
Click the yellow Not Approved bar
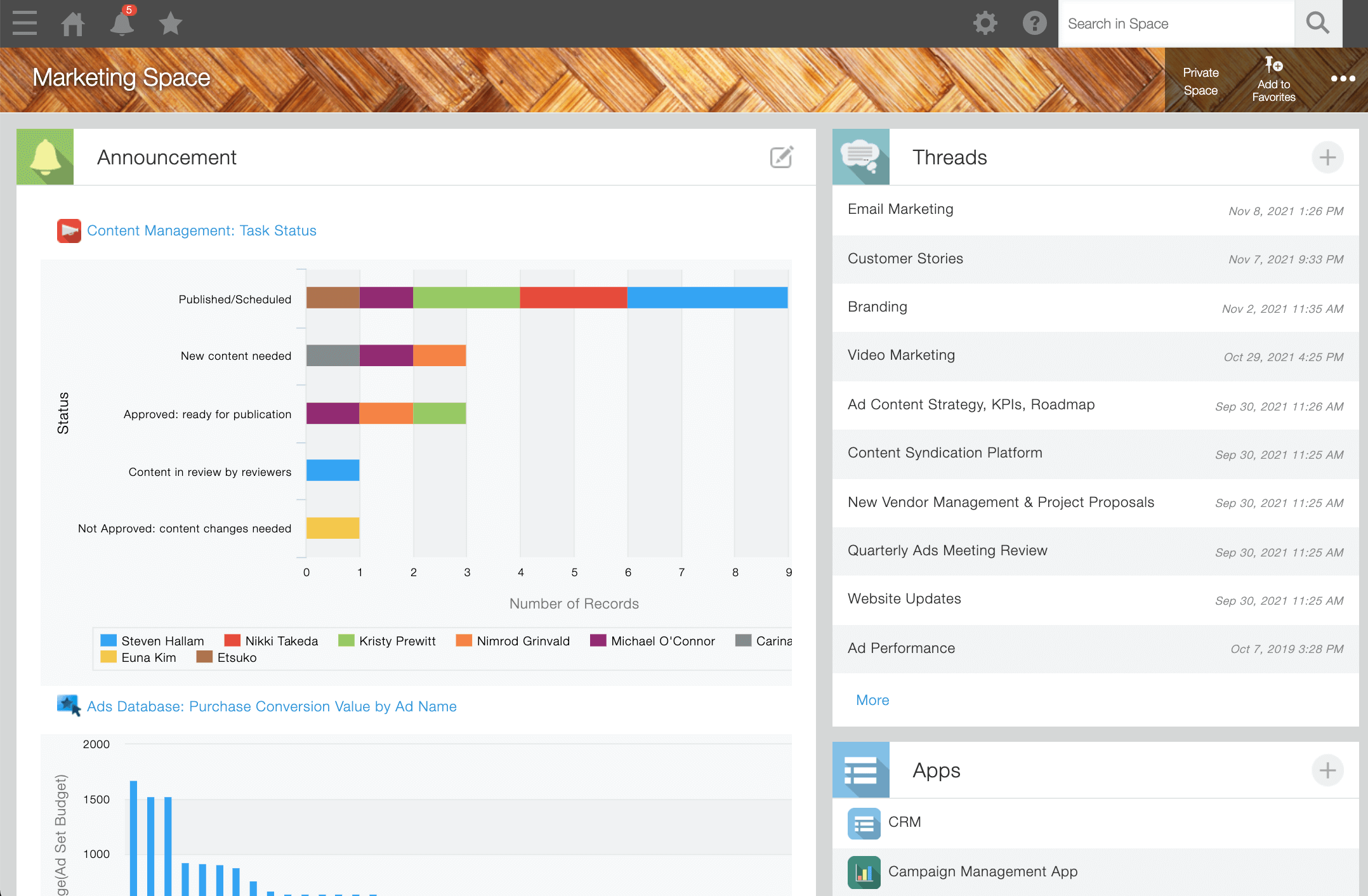(333, 528)
